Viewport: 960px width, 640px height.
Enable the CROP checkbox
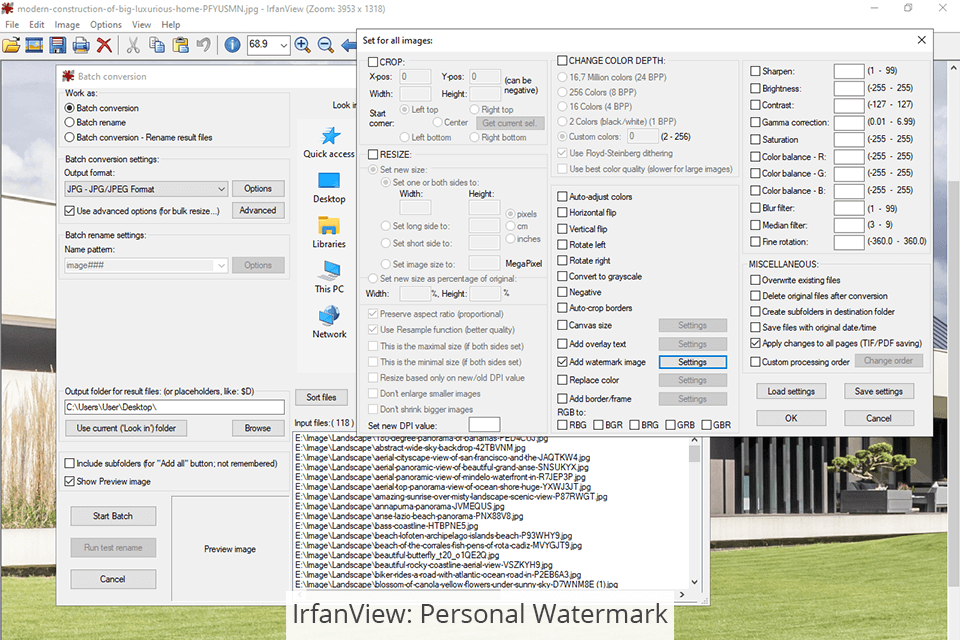pos(373,62)
